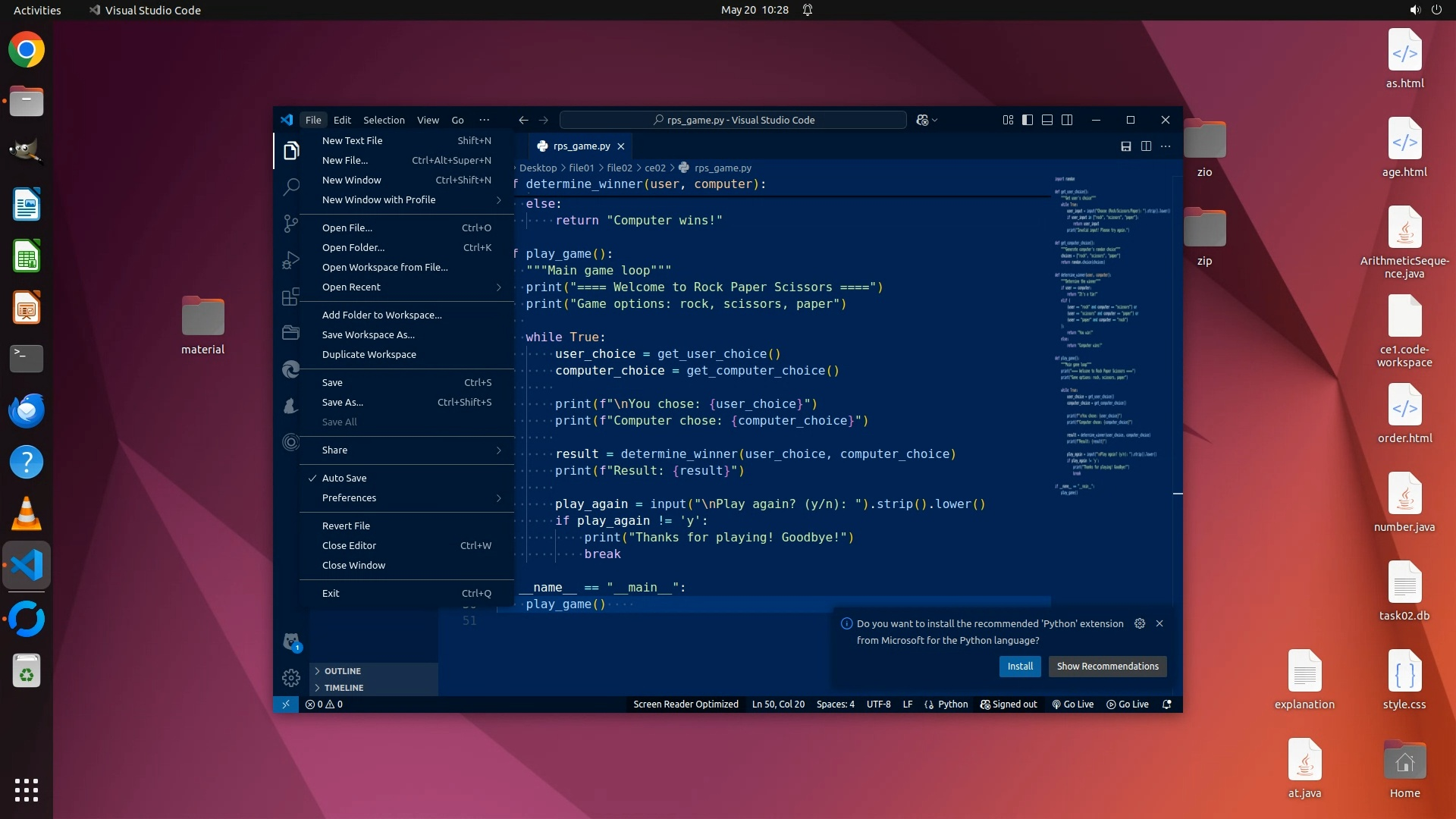The height and width of the screenshot is (819, 1456).
Task: Choose Save As... from File menu
Action: [343, 402]
